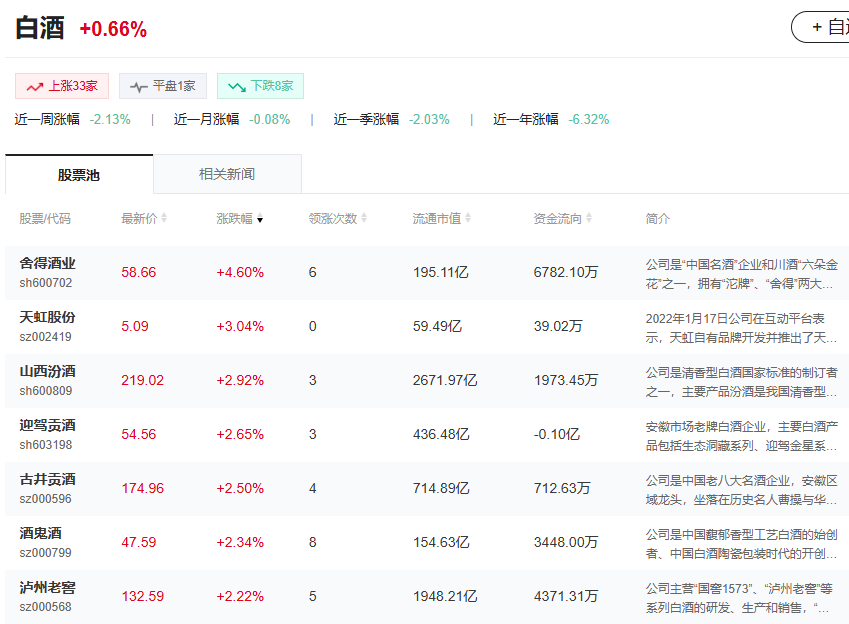Sort by 最新价 using its arrow icon
The width and height of the screenshot is (849, 624).
coord(164,218)
